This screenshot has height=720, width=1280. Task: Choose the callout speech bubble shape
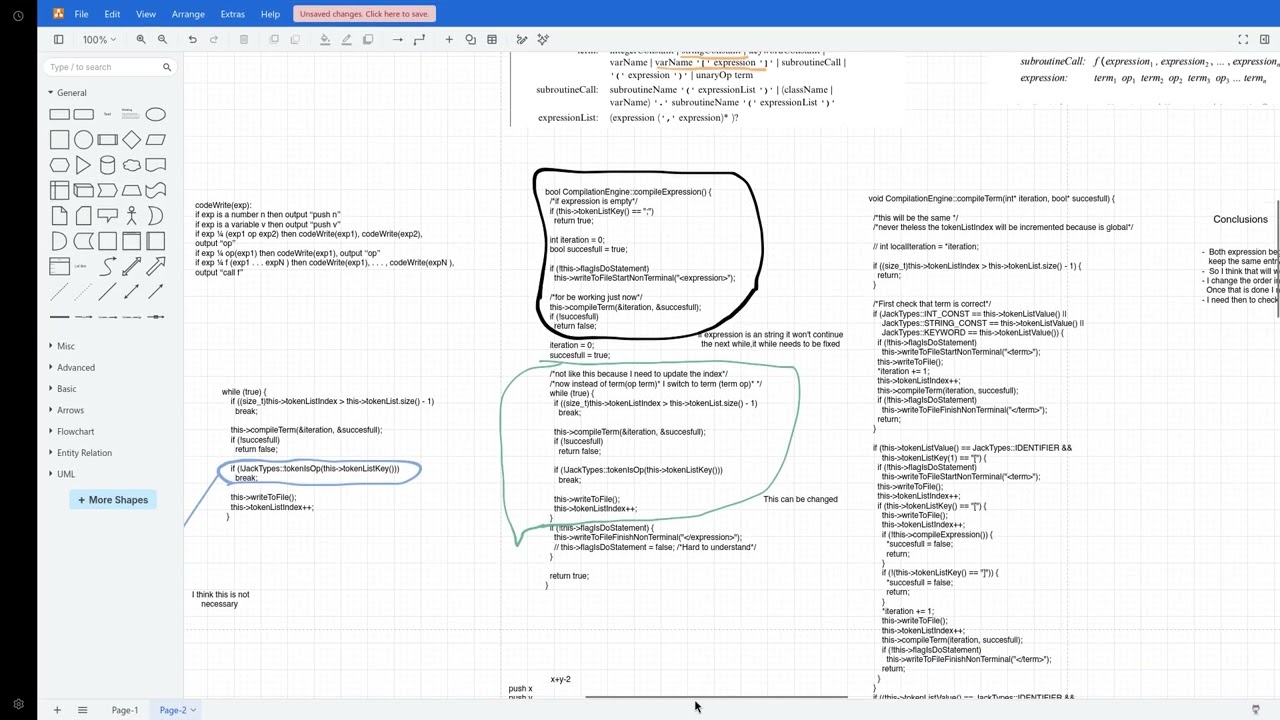[107, 215]
